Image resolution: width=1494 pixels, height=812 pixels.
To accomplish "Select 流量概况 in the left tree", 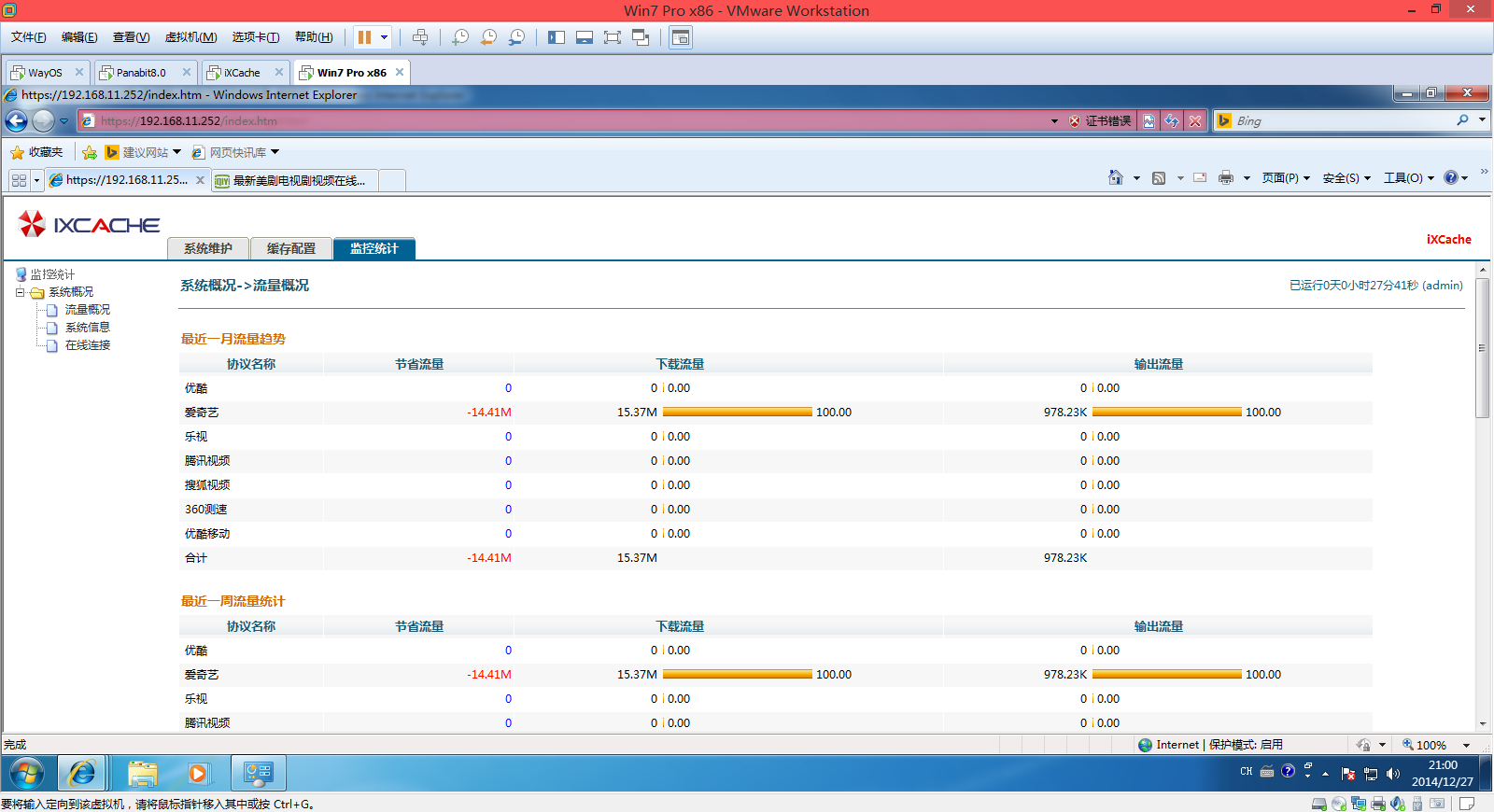I will click(x=88, y=310).
